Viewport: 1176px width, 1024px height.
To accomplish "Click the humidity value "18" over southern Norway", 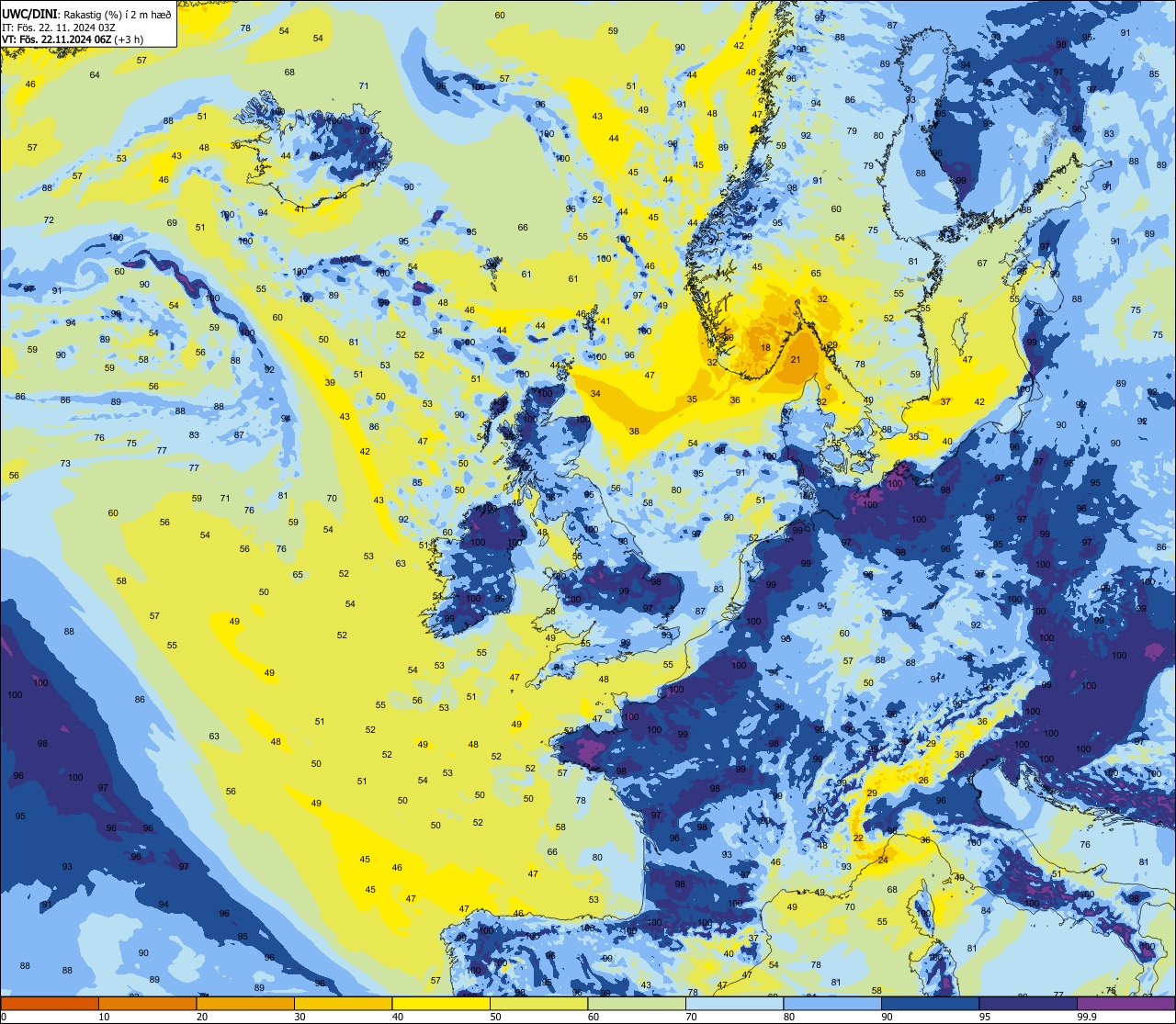I will (766, 348).
